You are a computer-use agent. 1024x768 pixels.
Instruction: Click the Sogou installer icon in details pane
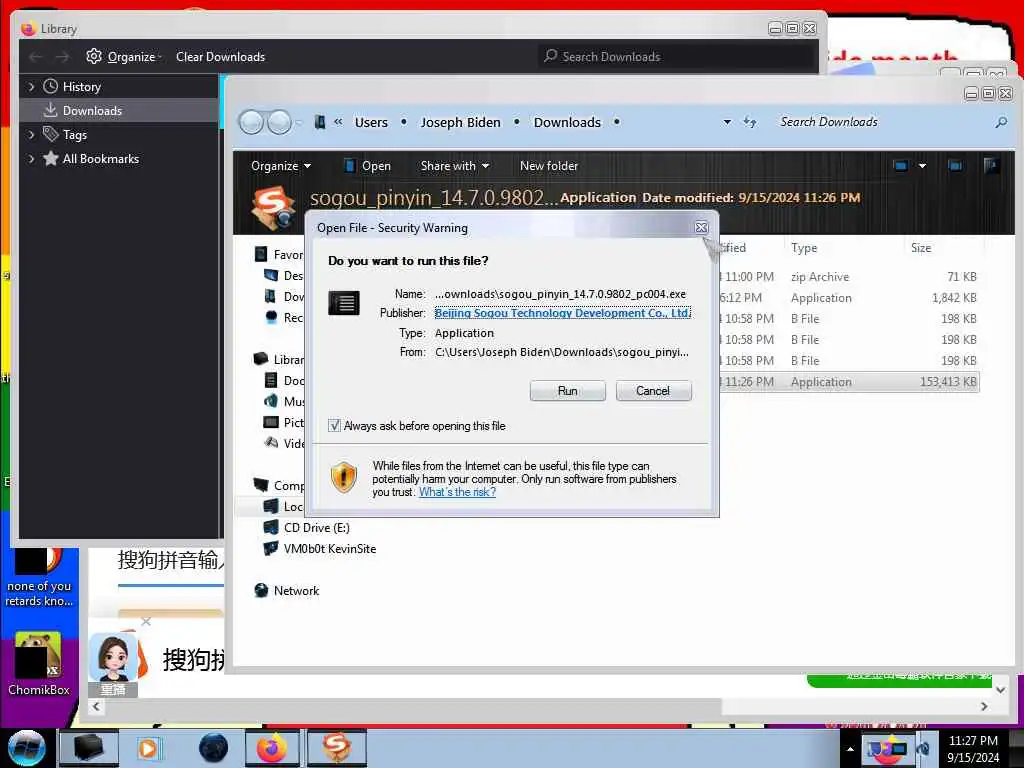pyautogui.click(x=273, y=208)
